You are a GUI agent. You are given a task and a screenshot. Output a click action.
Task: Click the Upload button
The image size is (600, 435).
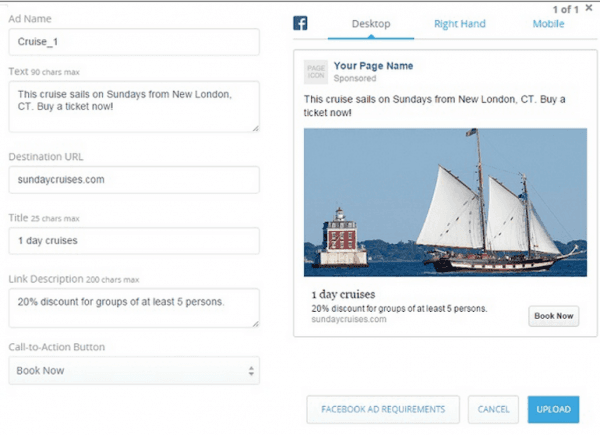553,409
